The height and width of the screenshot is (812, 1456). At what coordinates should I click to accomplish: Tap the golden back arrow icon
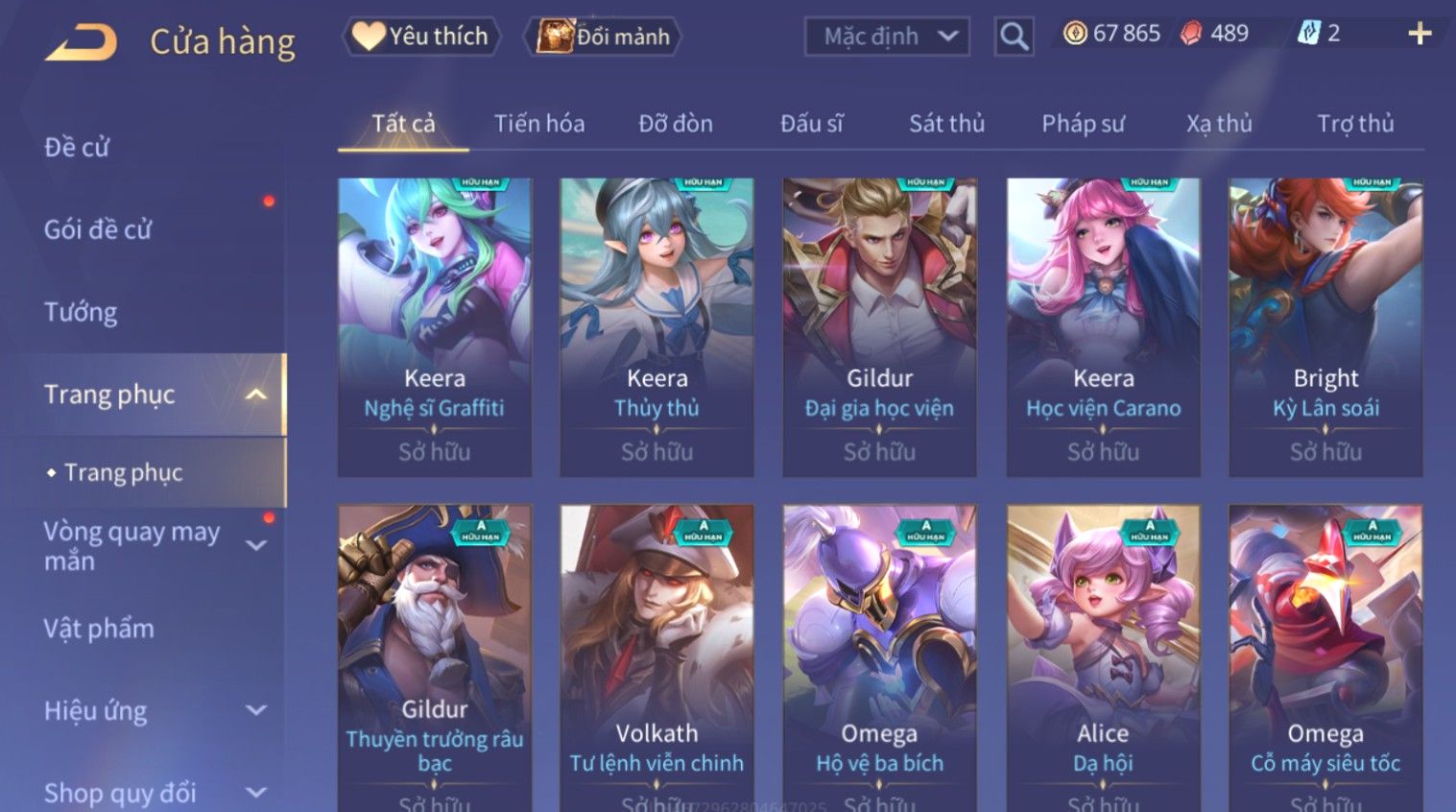coord(81,42)
